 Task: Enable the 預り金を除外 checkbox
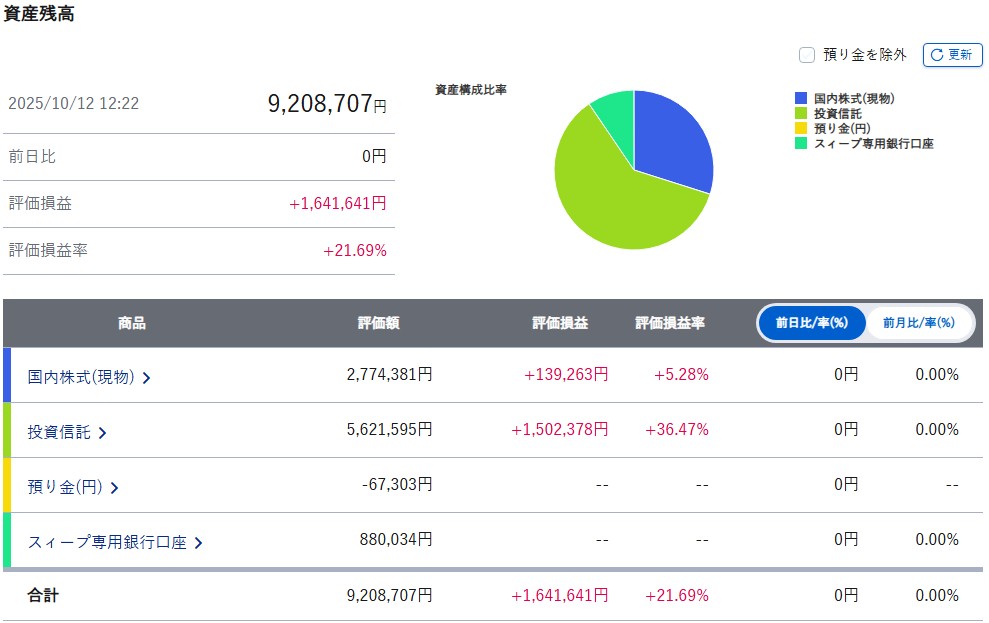click(807, 55)
